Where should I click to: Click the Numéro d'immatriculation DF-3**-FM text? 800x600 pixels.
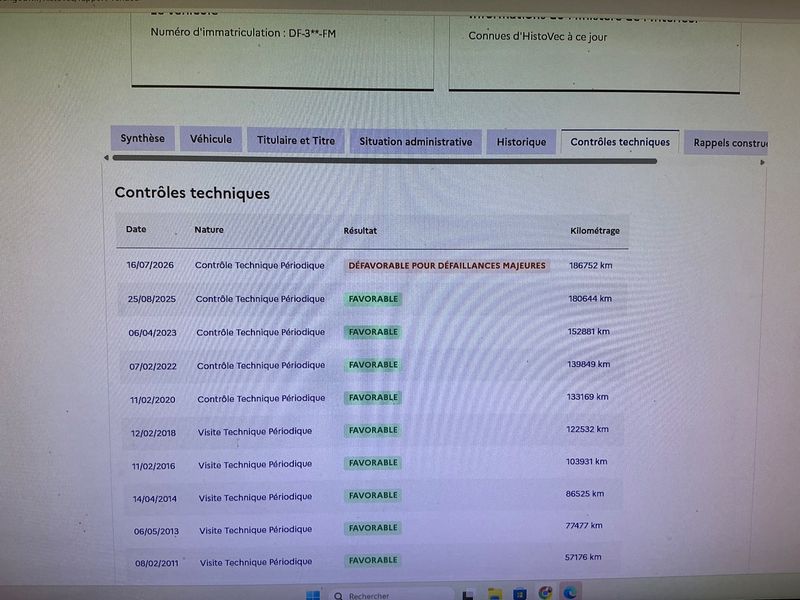click(243, 33)
